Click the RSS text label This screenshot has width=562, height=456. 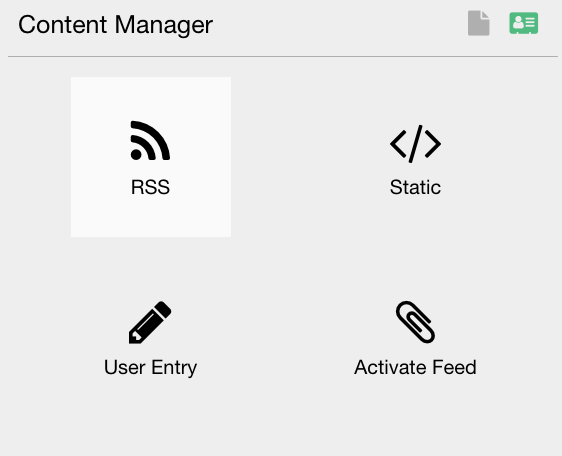tap(150, 187)
